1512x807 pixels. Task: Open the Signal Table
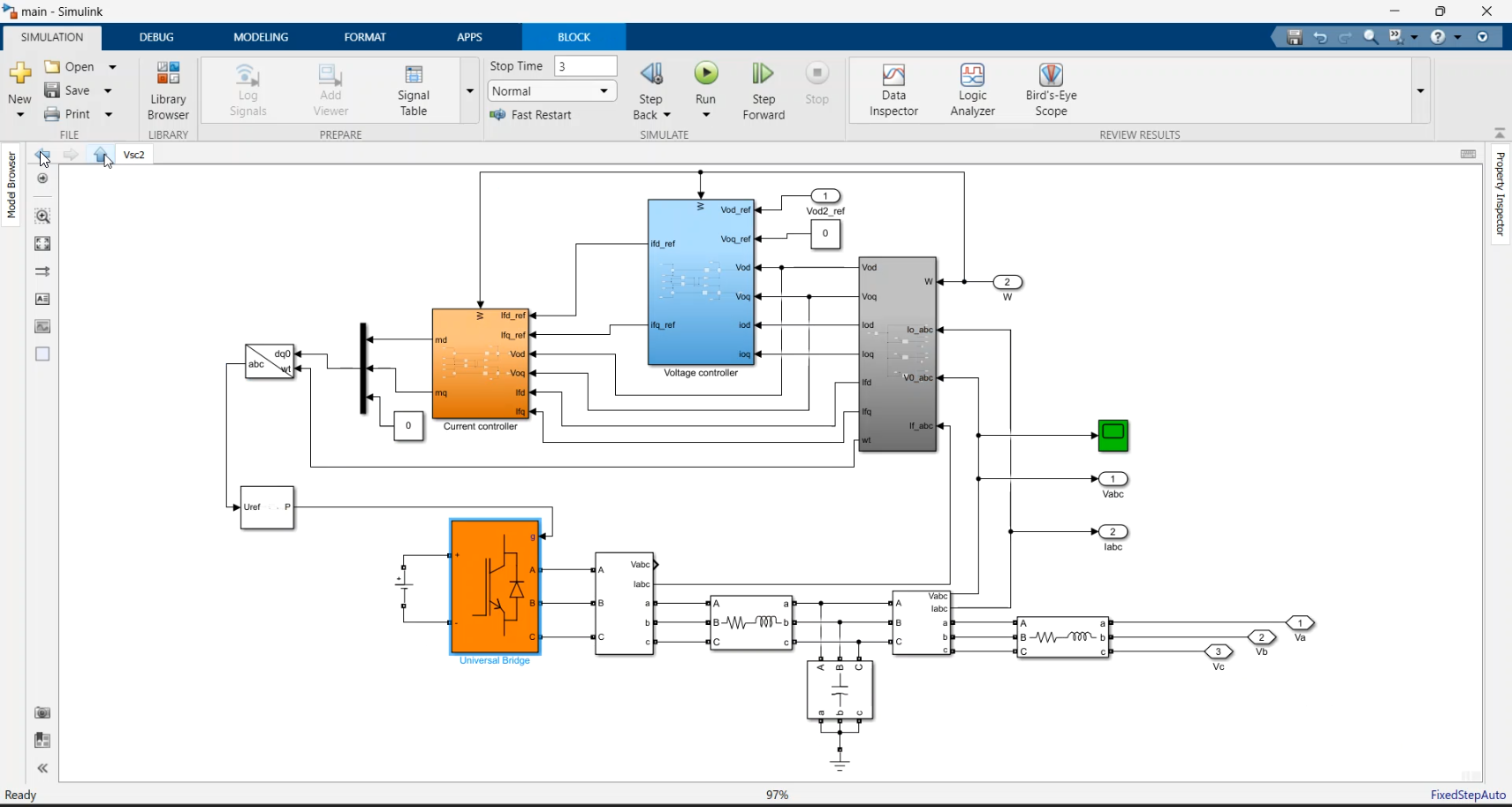pyautogui.click(x=414, y=90)
